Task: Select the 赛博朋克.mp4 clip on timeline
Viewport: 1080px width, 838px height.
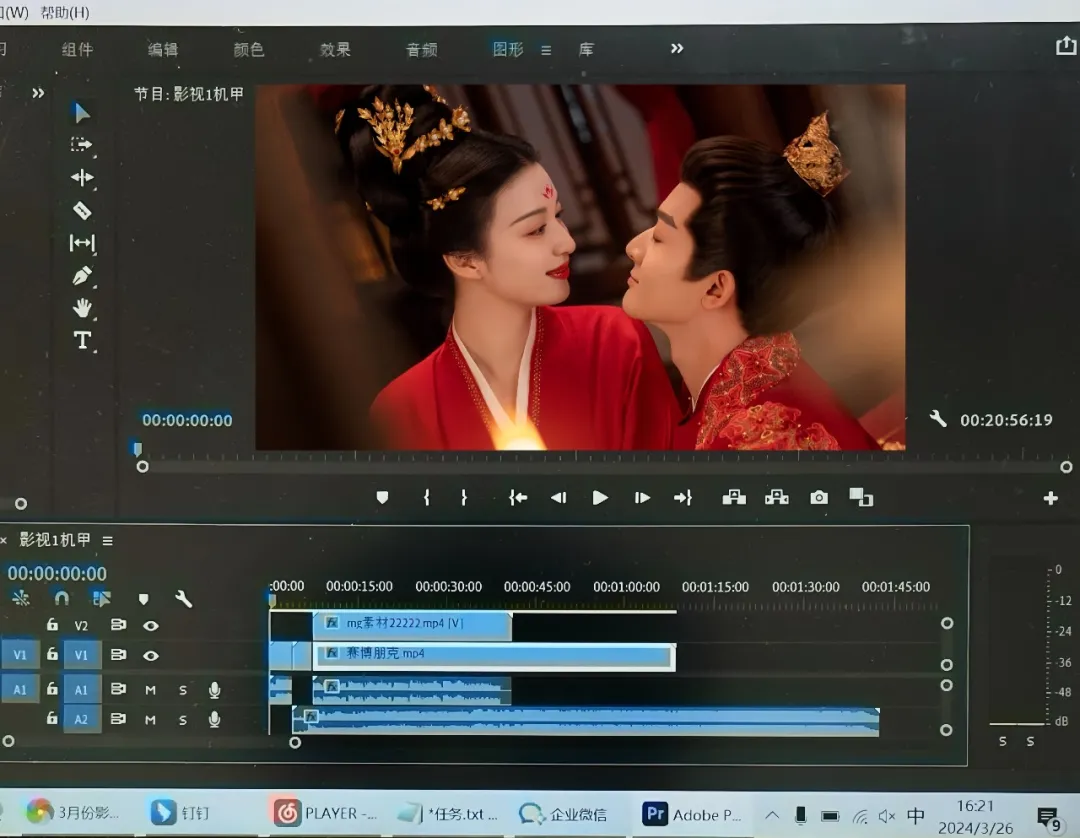Action: 494,655
